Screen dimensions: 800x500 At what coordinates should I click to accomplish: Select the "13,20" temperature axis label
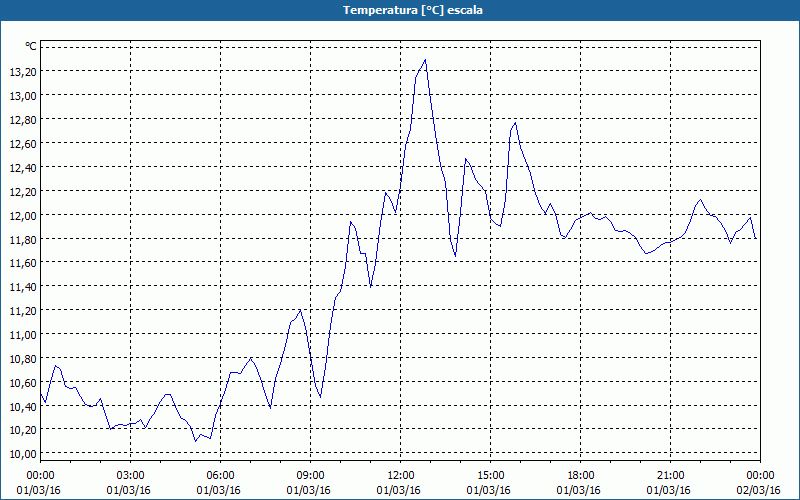[23, 71]
